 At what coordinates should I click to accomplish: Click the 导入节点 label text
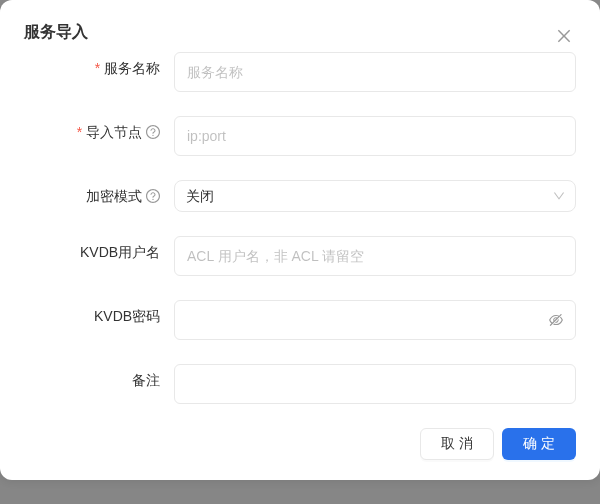click(x=114, y=133)
